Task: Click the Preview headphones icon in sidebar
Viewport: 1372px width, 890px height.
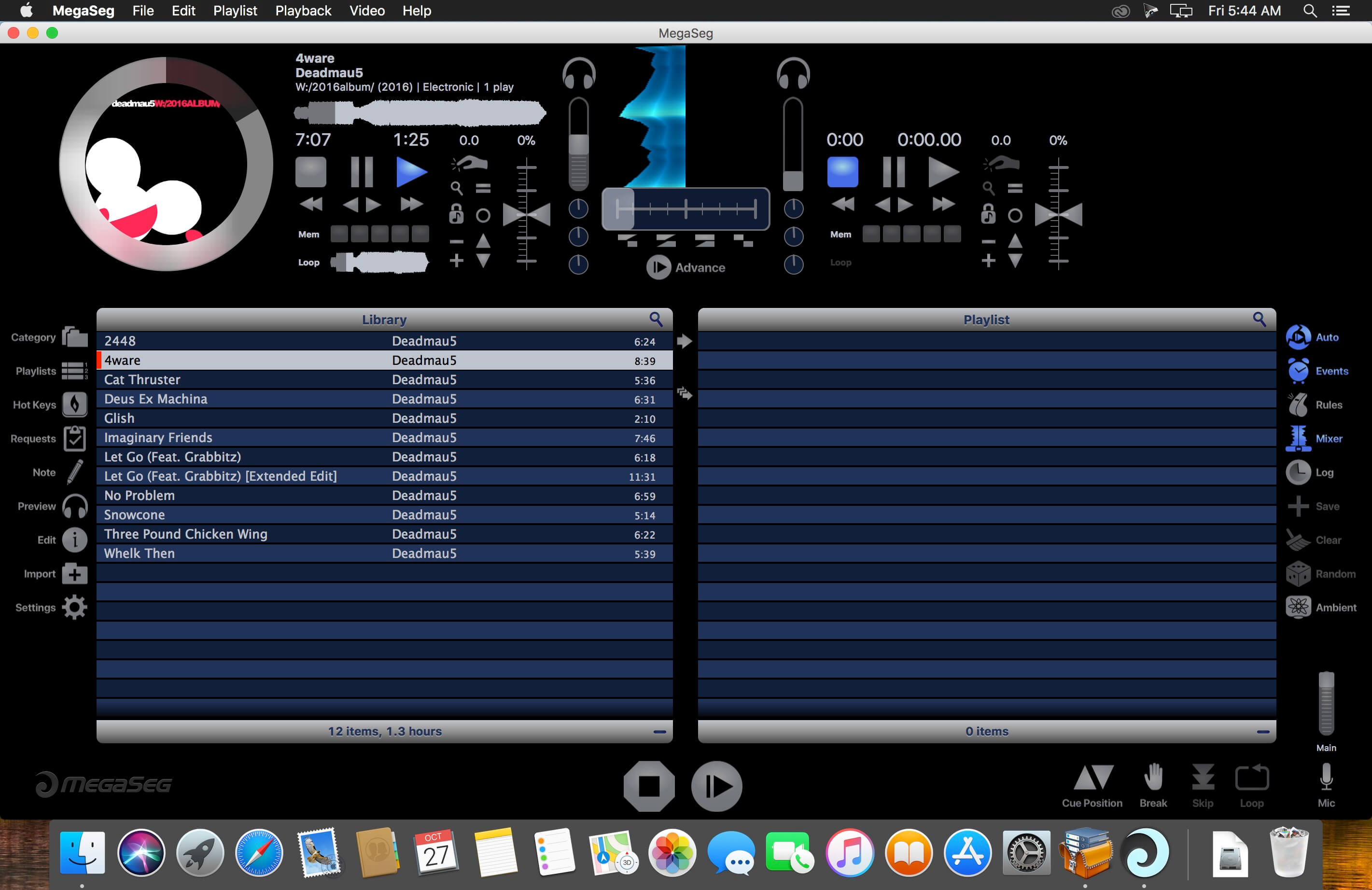Action: [75, 506]
